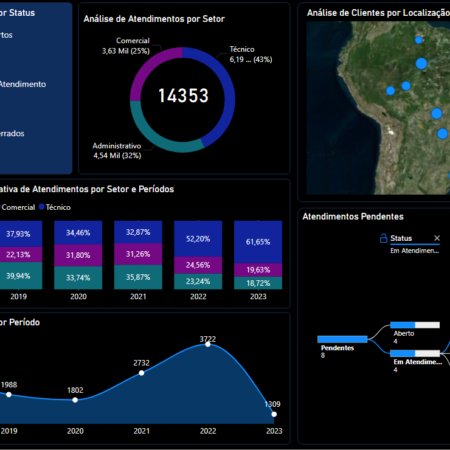Image resolution: width=450 pixels, height=450 pixels.
Task: Click the Administrativo 4,54 Mil (32%) label
Action: pyautogui.click(x=117, y=151)
